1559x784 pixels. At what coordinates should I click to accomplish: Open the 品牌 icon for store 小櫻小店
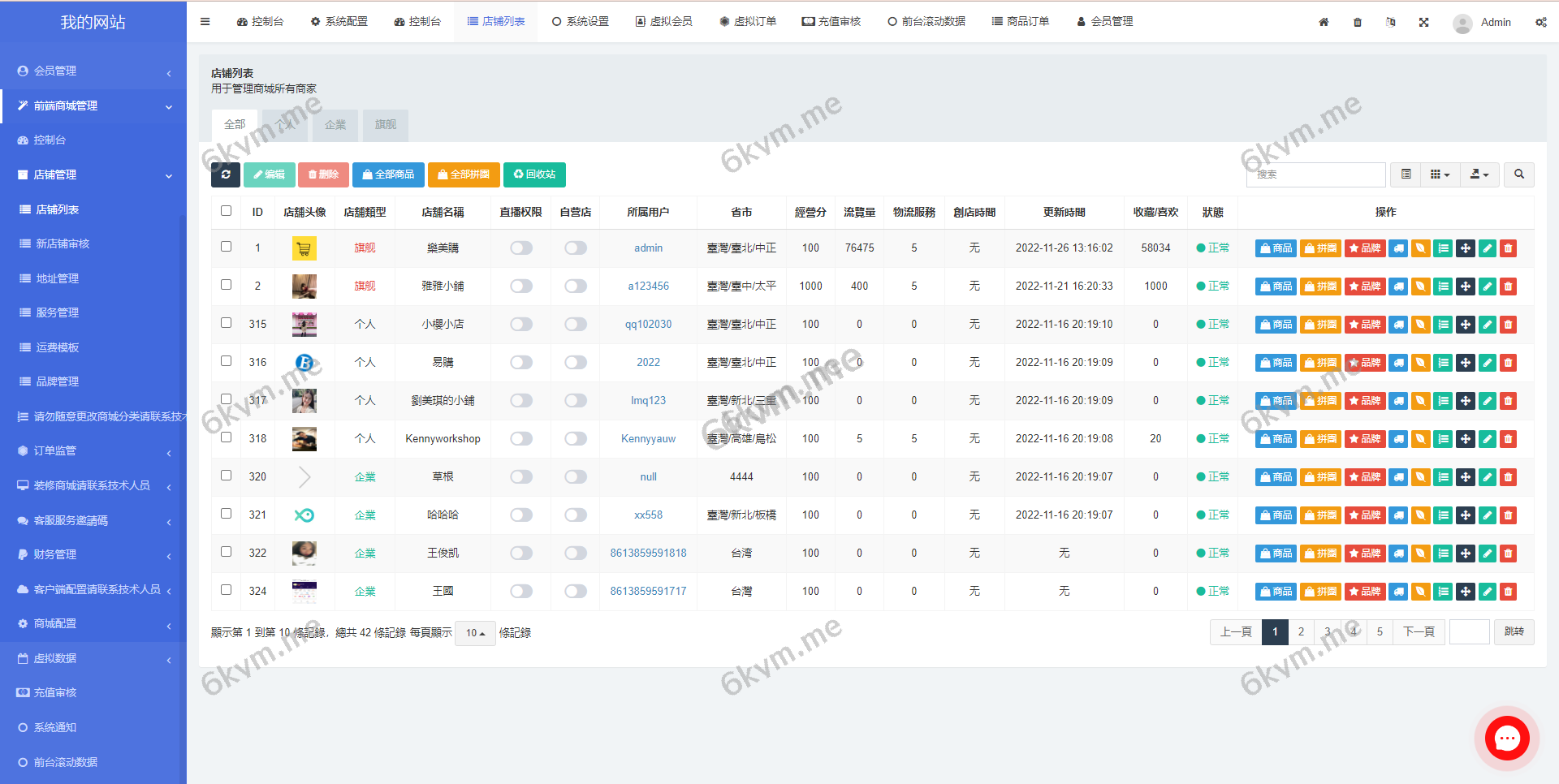[1365, 324]
